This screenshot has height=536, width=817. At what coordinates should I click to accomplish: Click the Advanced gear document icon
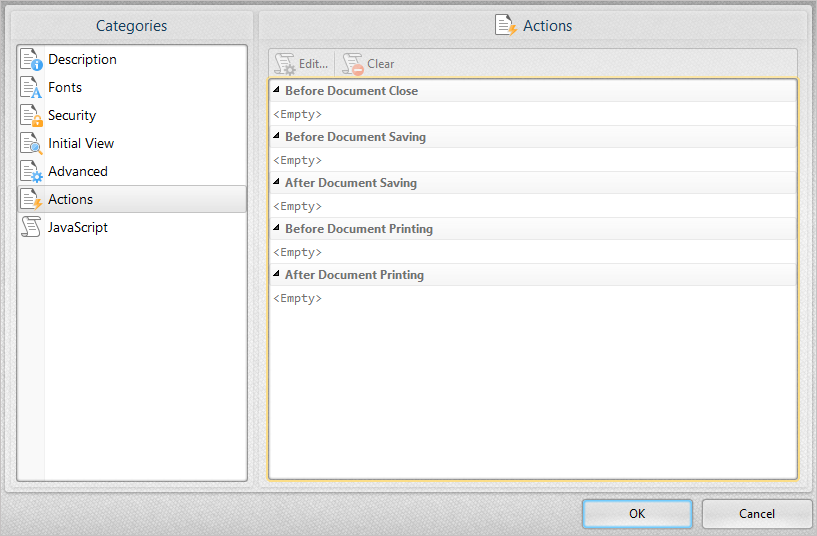coord(31,172)
